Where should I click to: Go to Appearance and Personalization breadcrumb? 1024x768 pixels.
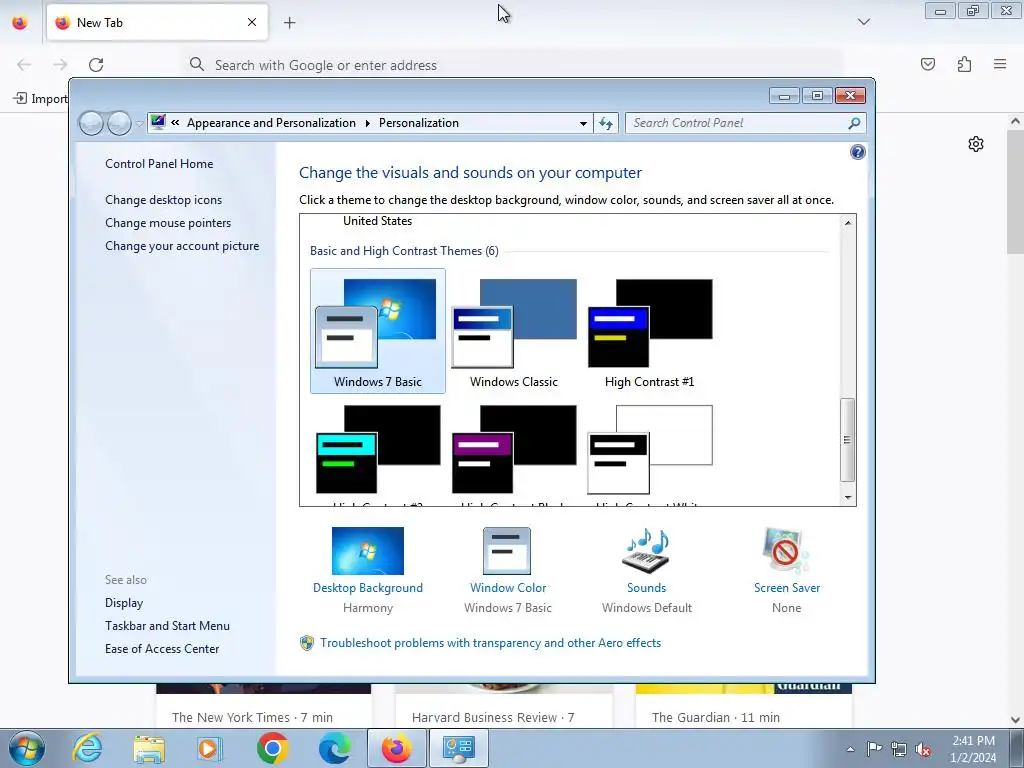[271, 123]
